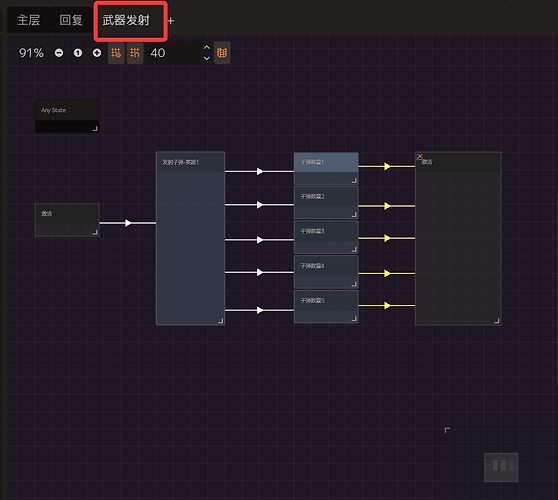Switch to the 回复 layer tab

(71, 20)
